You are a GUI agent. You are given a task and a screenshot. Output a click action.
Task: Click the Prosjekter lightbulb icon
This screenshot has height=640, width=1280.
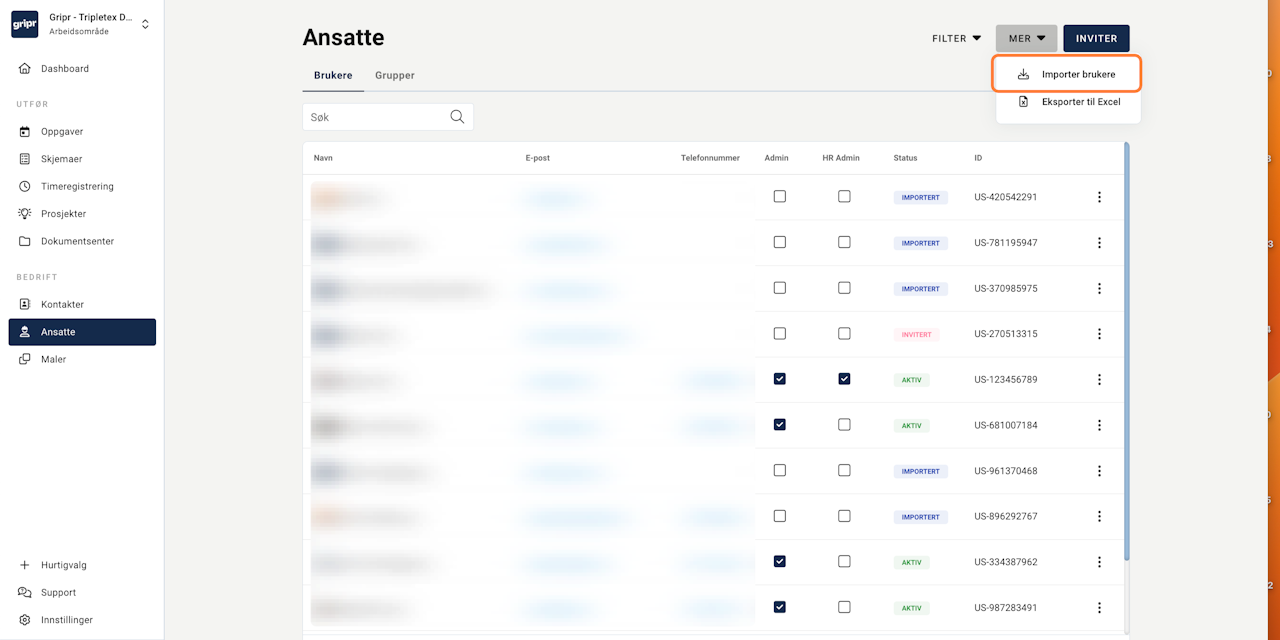click(x=25, y=214)
